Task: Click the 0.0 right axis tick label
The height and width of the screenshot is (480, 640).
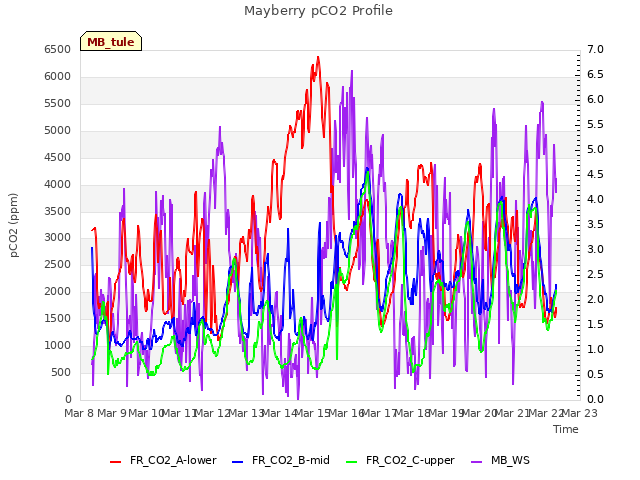Action: (x=596, y=399)
